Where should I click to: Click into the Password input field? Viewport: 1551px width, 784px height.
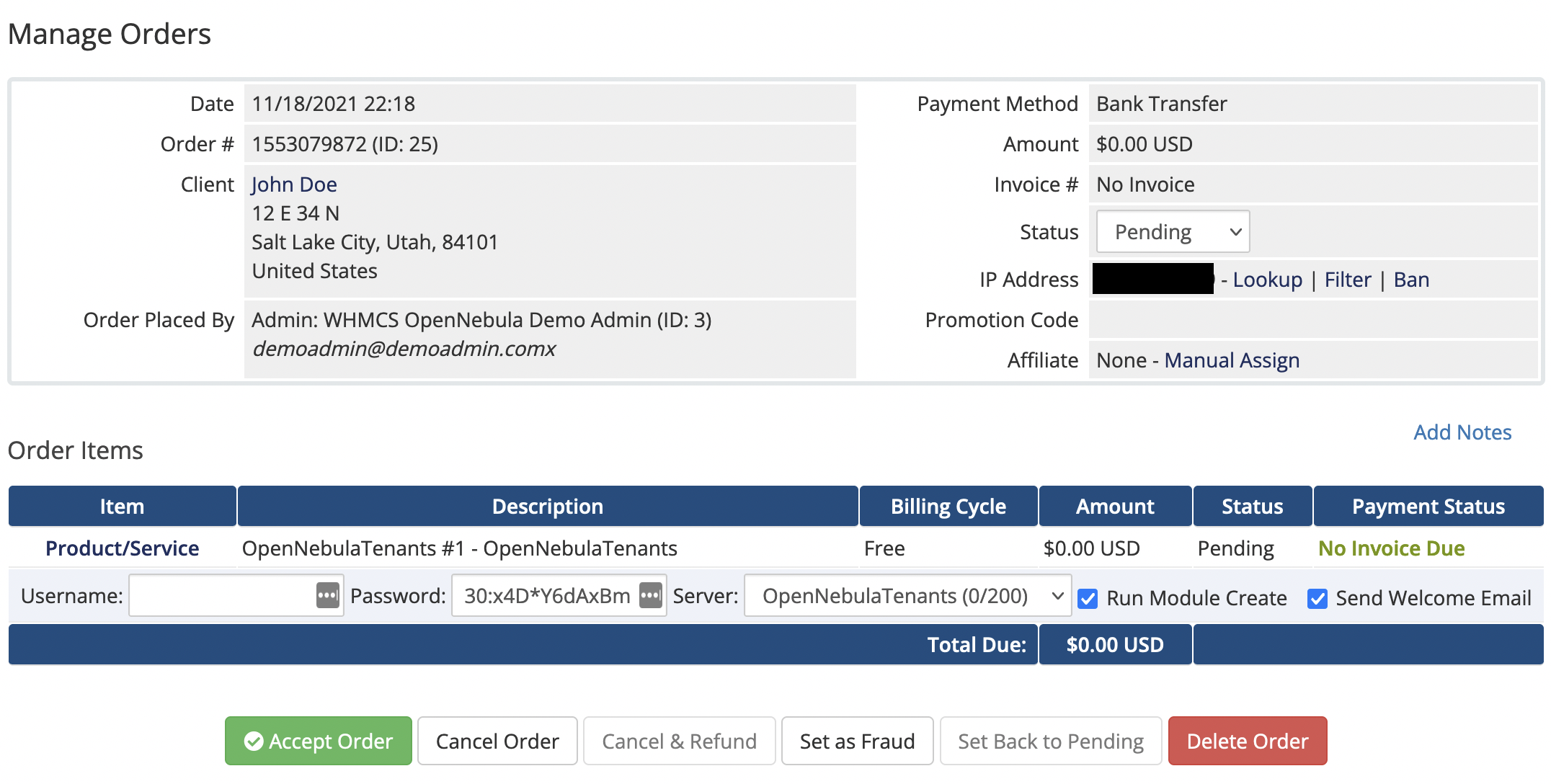[546, 596]
